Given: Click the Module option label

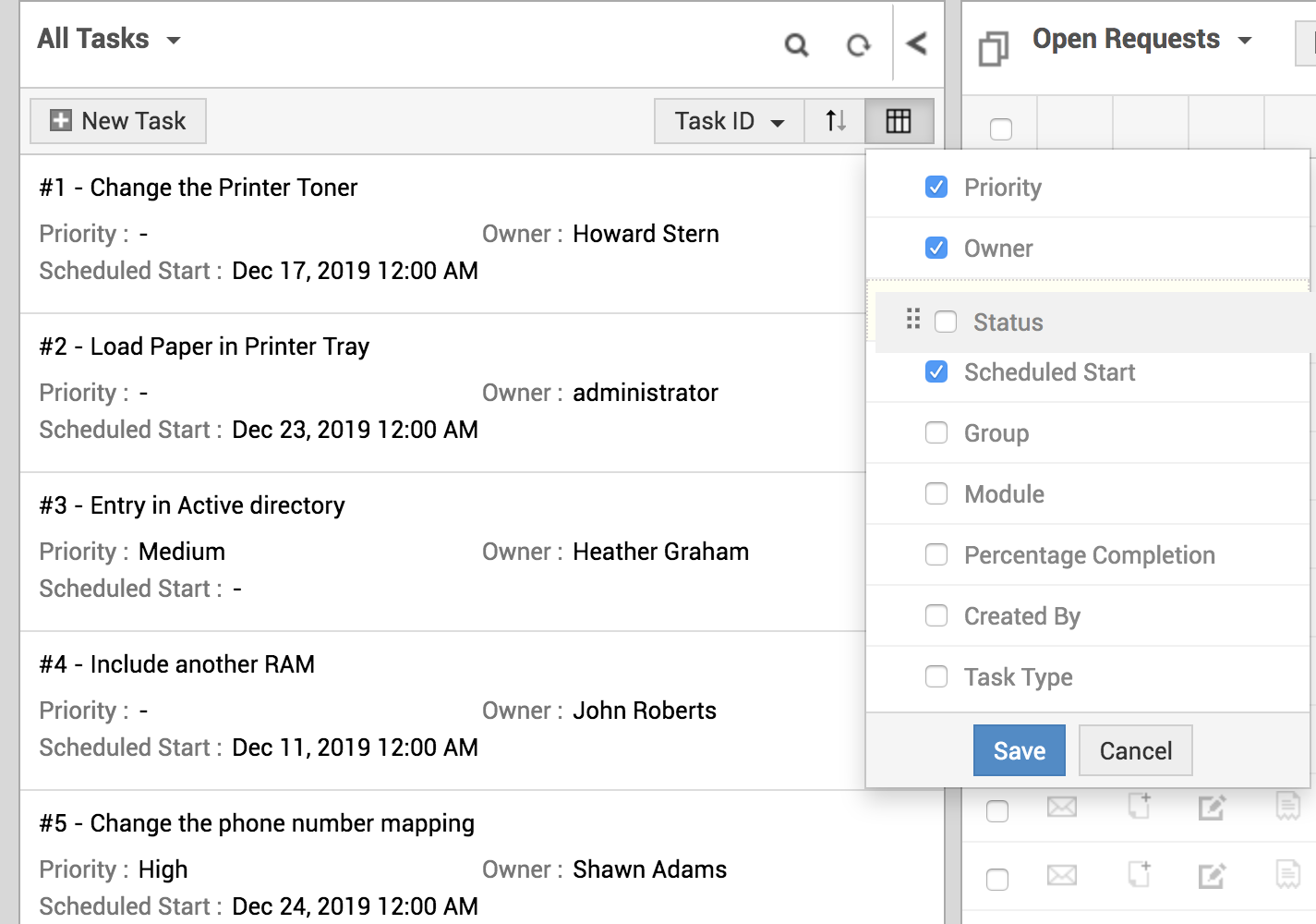Looking at the screenshot, I should (1005, 494).
